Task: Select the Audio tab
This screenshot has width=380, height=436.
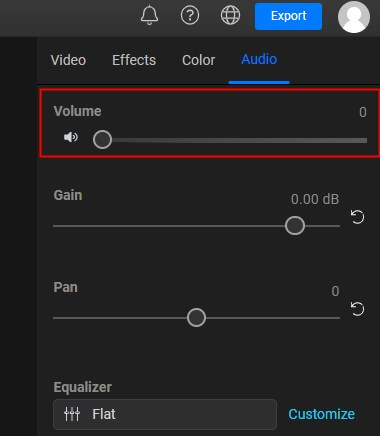Action: point(259,60)
